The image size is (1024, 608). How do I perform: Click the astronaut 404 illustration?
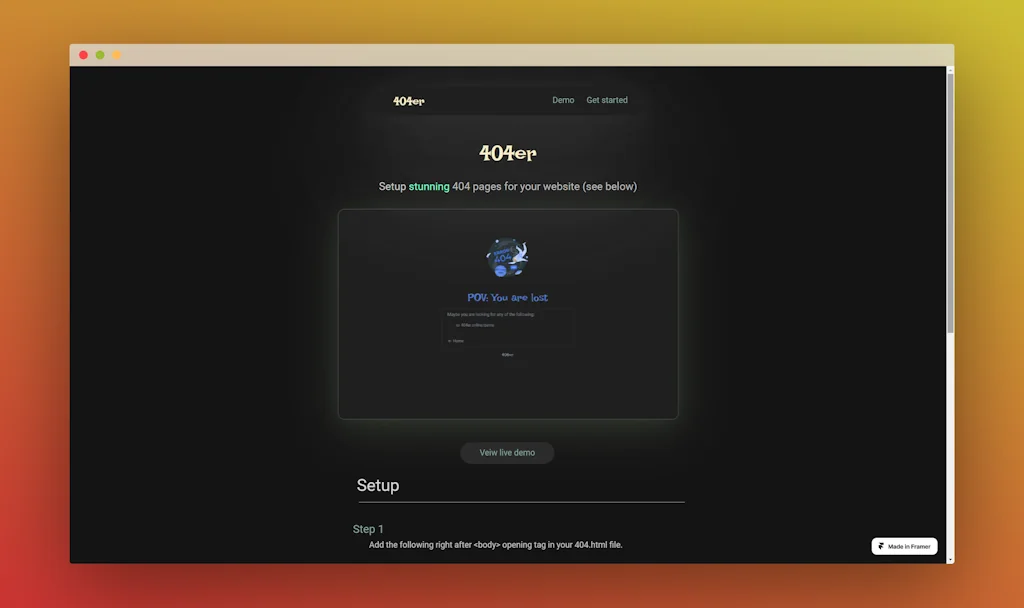[508, 257]
